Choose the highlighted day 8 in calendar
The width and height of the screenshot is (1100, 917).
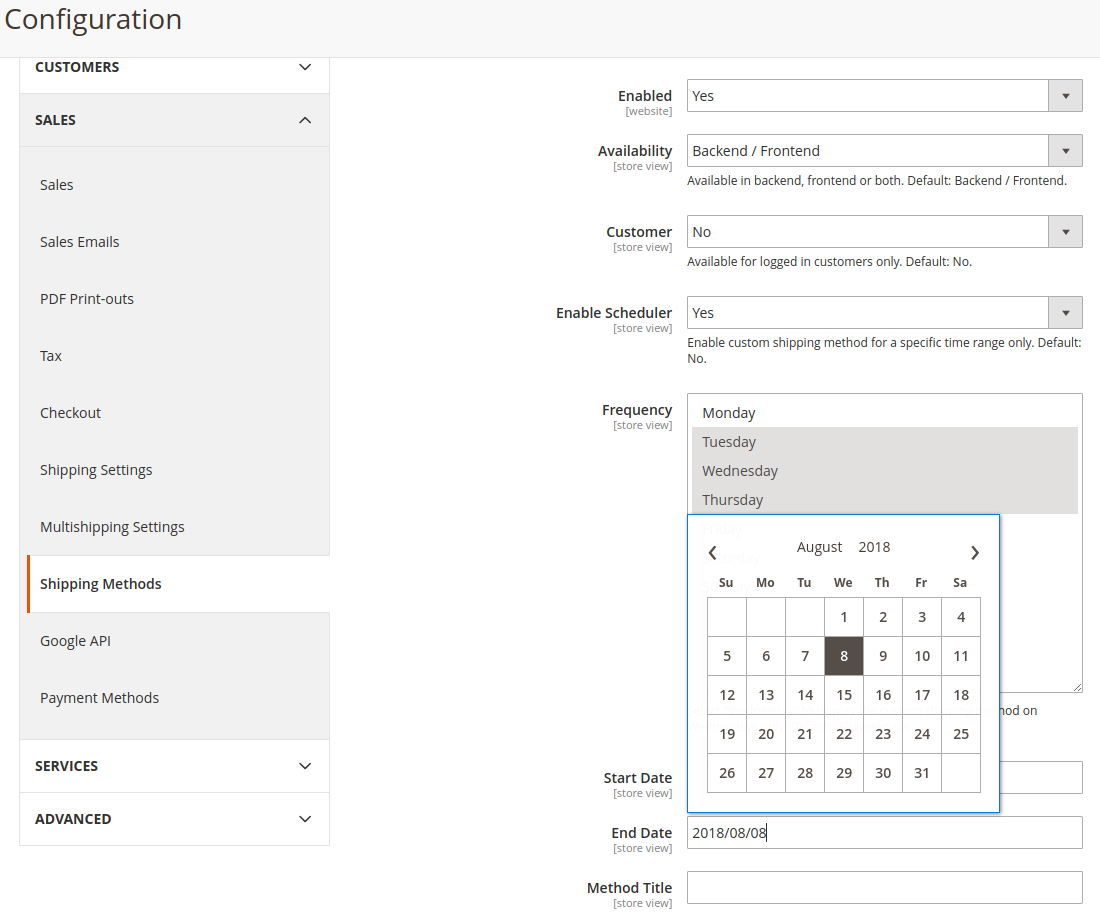[x=844, y=656]
